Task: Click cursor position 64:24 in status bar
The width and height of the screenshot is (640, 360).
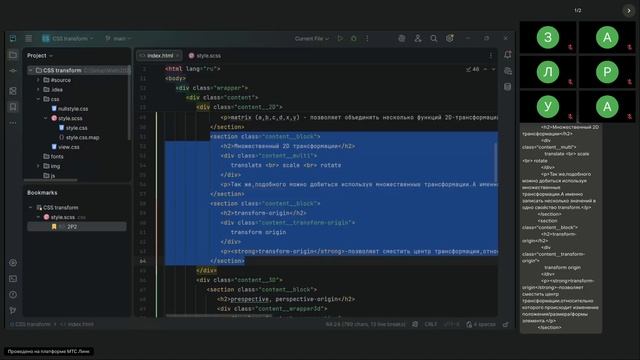Action: tap(366, 324)
